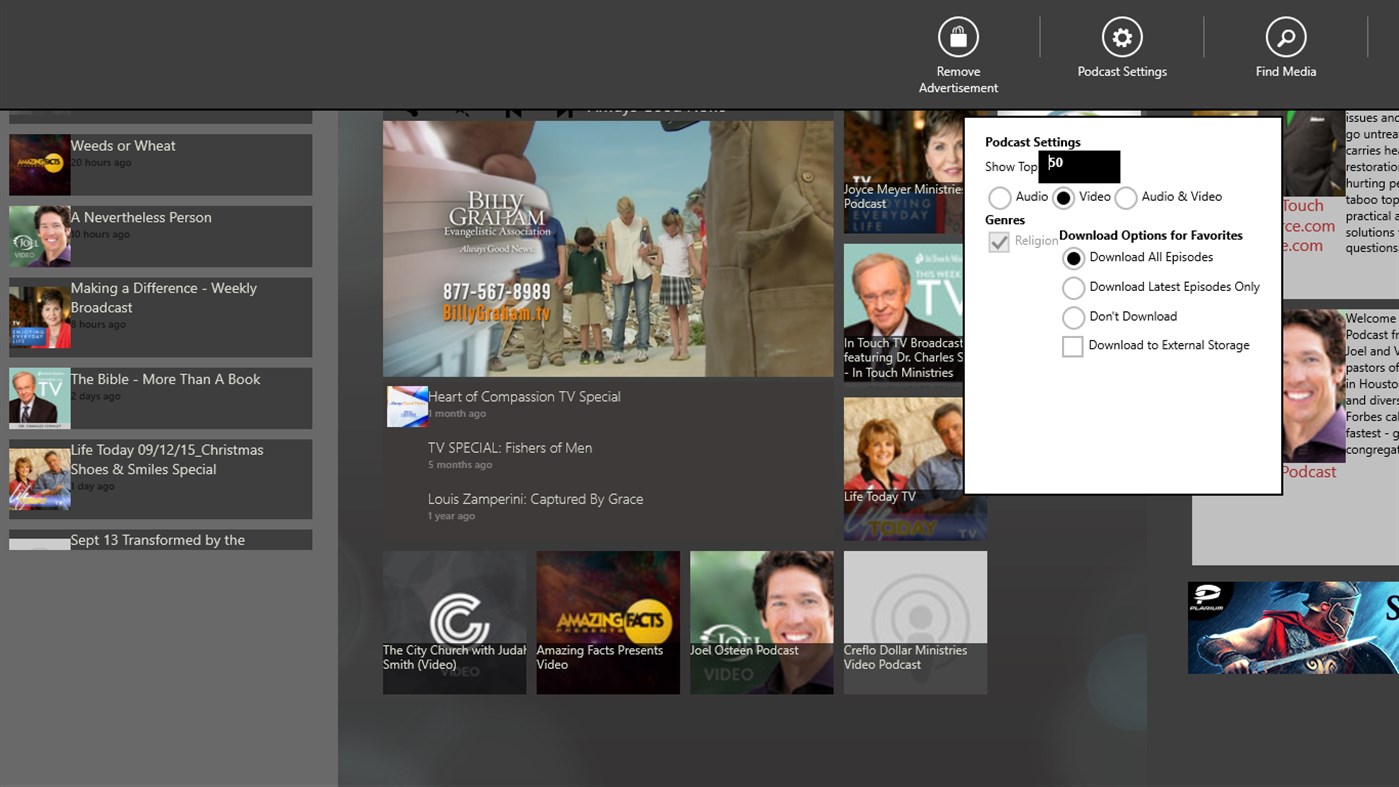
Task: Open the Amazing Facts Presents Video thumbnail
Action: pos(607,621)
